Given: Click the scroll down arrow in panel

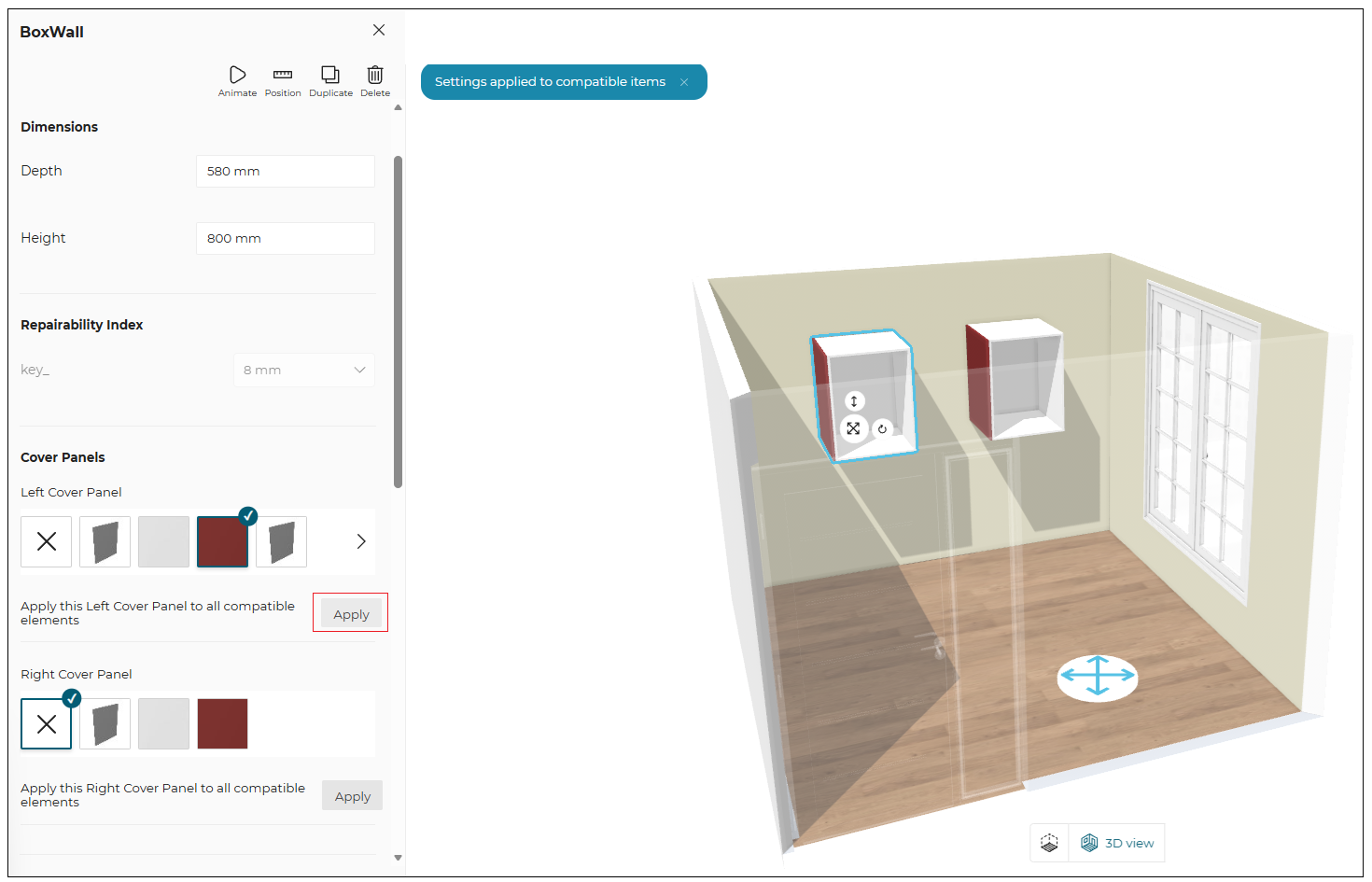Looking at the screenshot, I should click(x=399, y=857).
